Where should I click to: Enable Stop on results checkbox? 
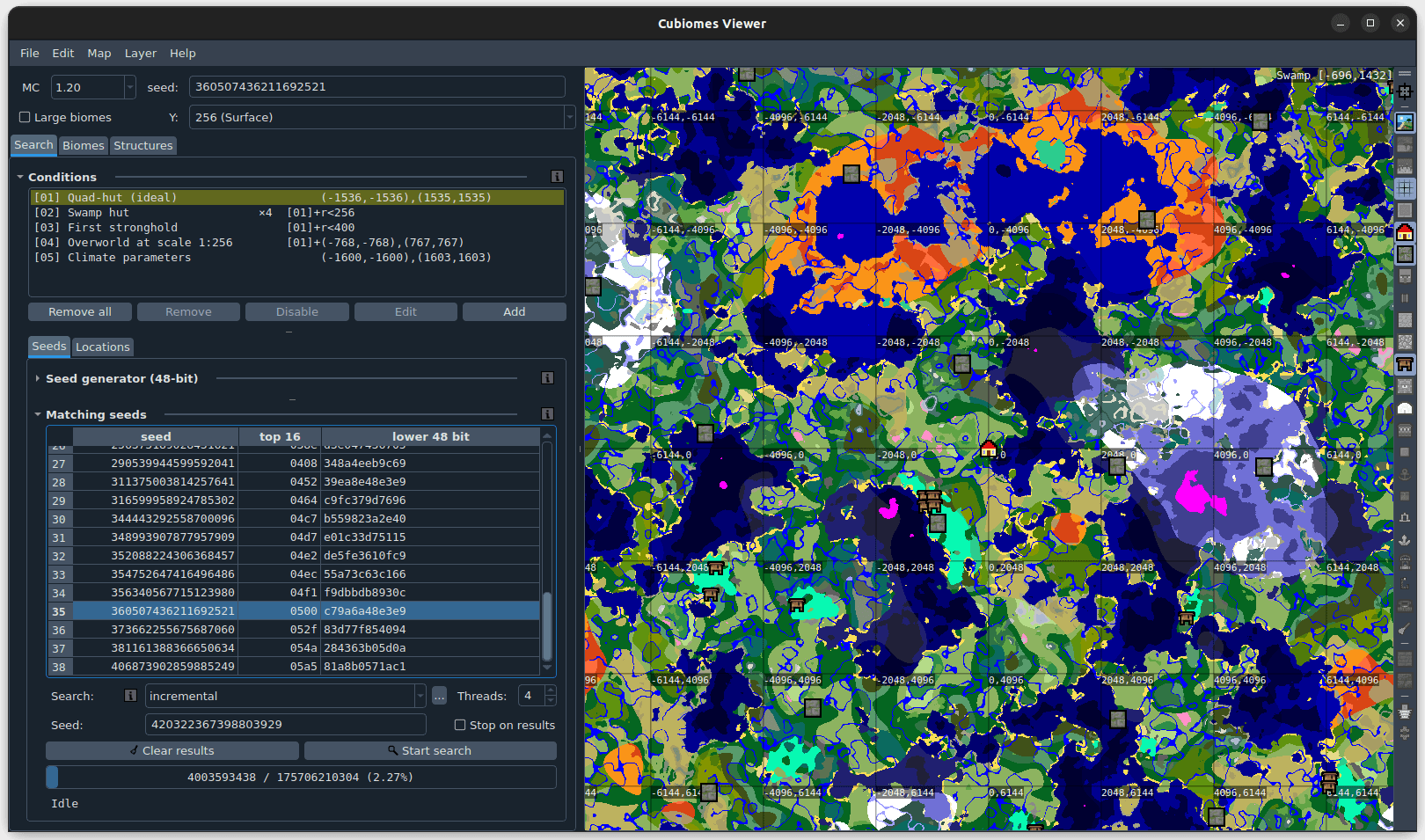(460, 725)
